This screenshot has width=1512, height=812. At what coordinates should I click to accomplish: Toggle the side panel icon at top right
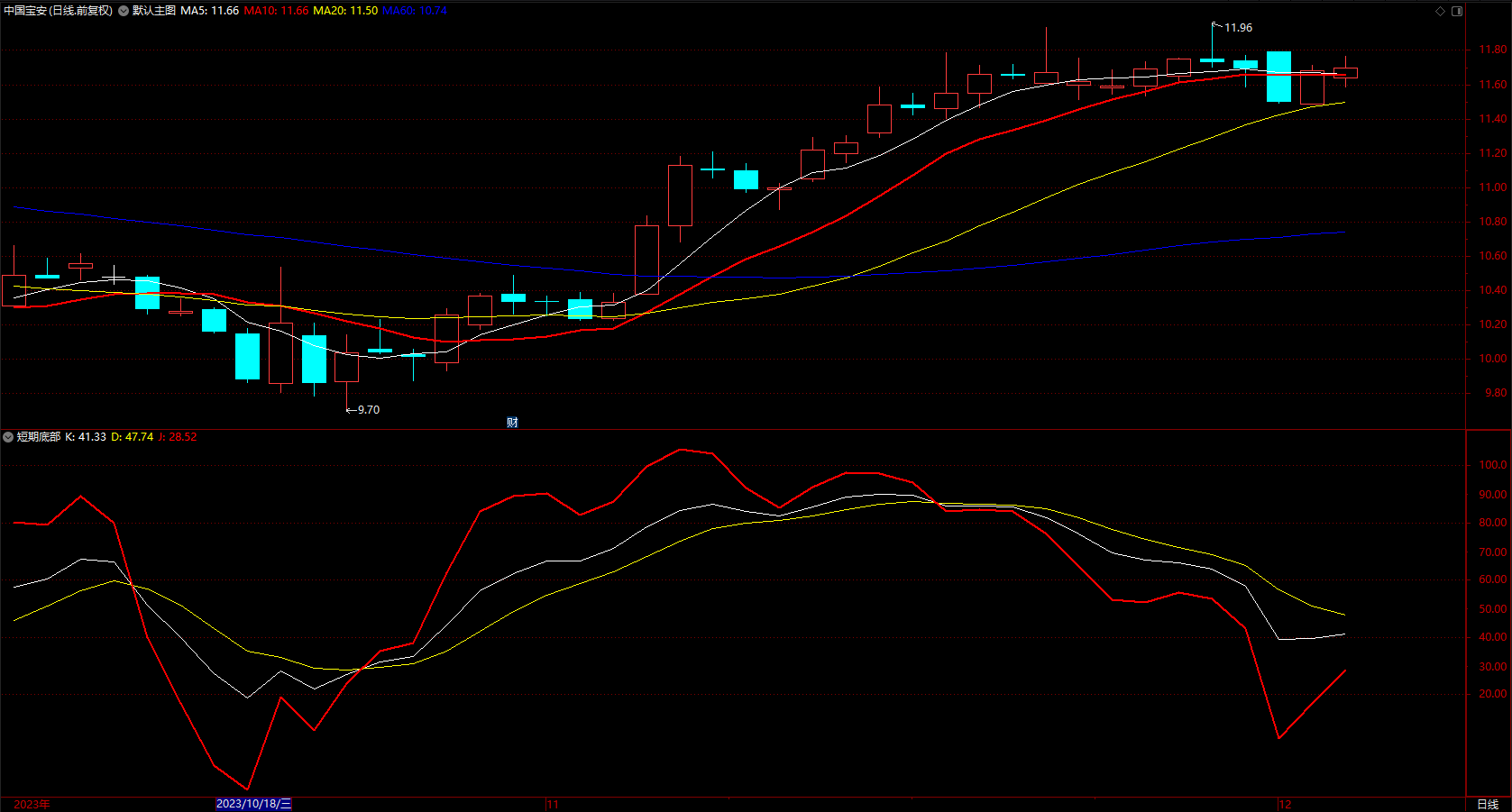click(x=1457, y=11)
